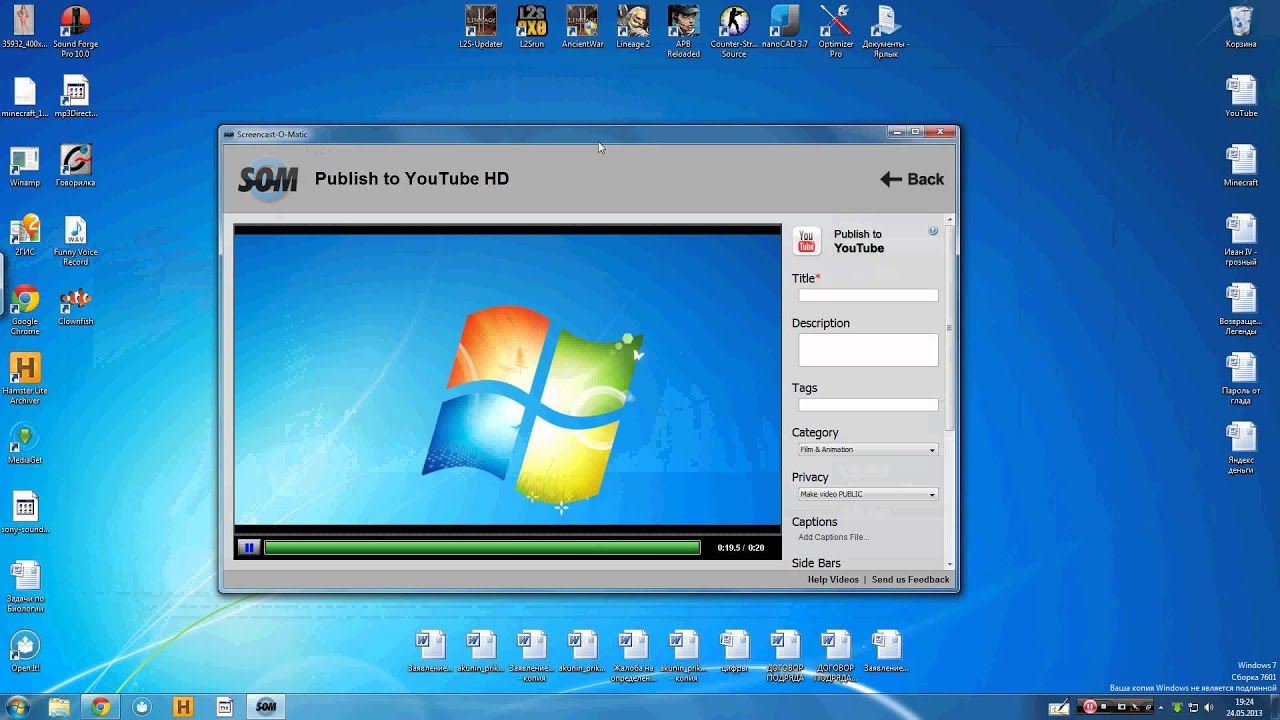Select the Optimizer Pro desktop icon
Viewport: 1280px width, 720px height.
click(836, 32)
